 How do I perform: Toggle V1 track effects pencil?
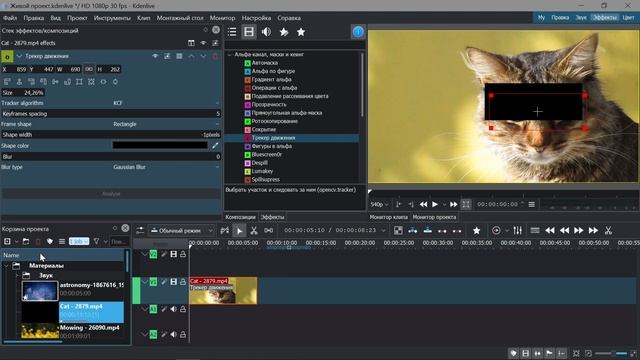pyautogui.click(x=164, y=282)
